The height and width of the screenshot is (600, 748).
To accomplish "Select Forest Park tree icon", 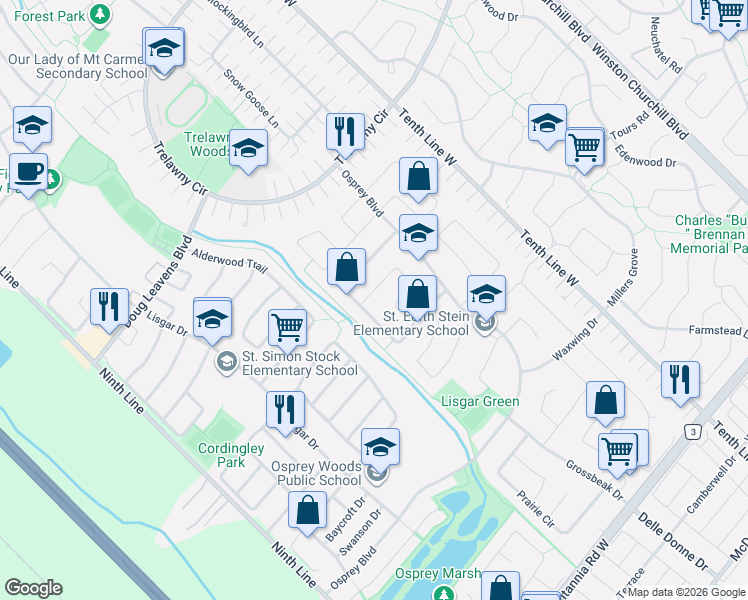I will pos(100,14).
